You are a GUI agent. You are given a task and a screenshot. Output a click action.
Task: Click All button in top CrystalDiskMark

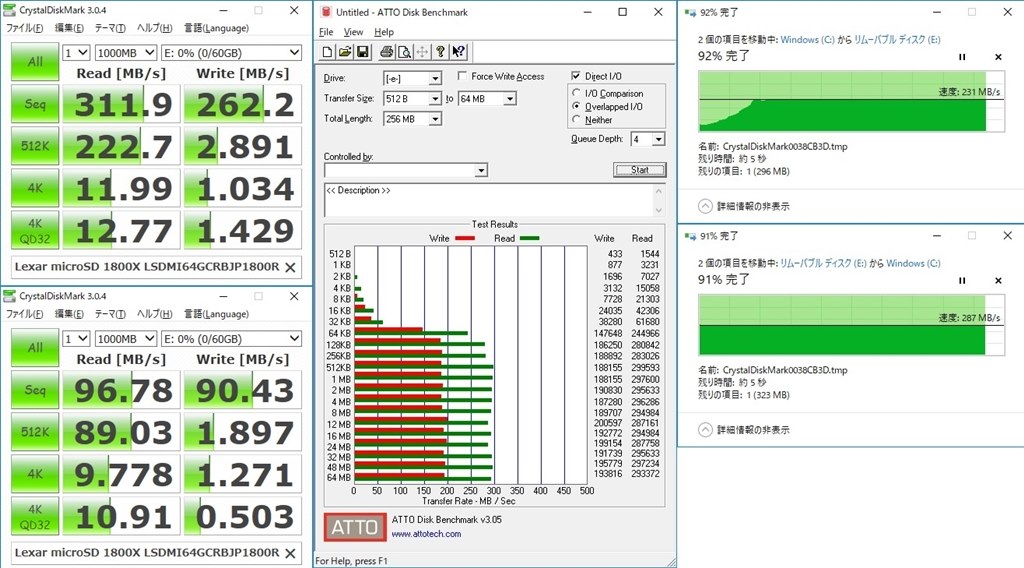pos(35,61)
